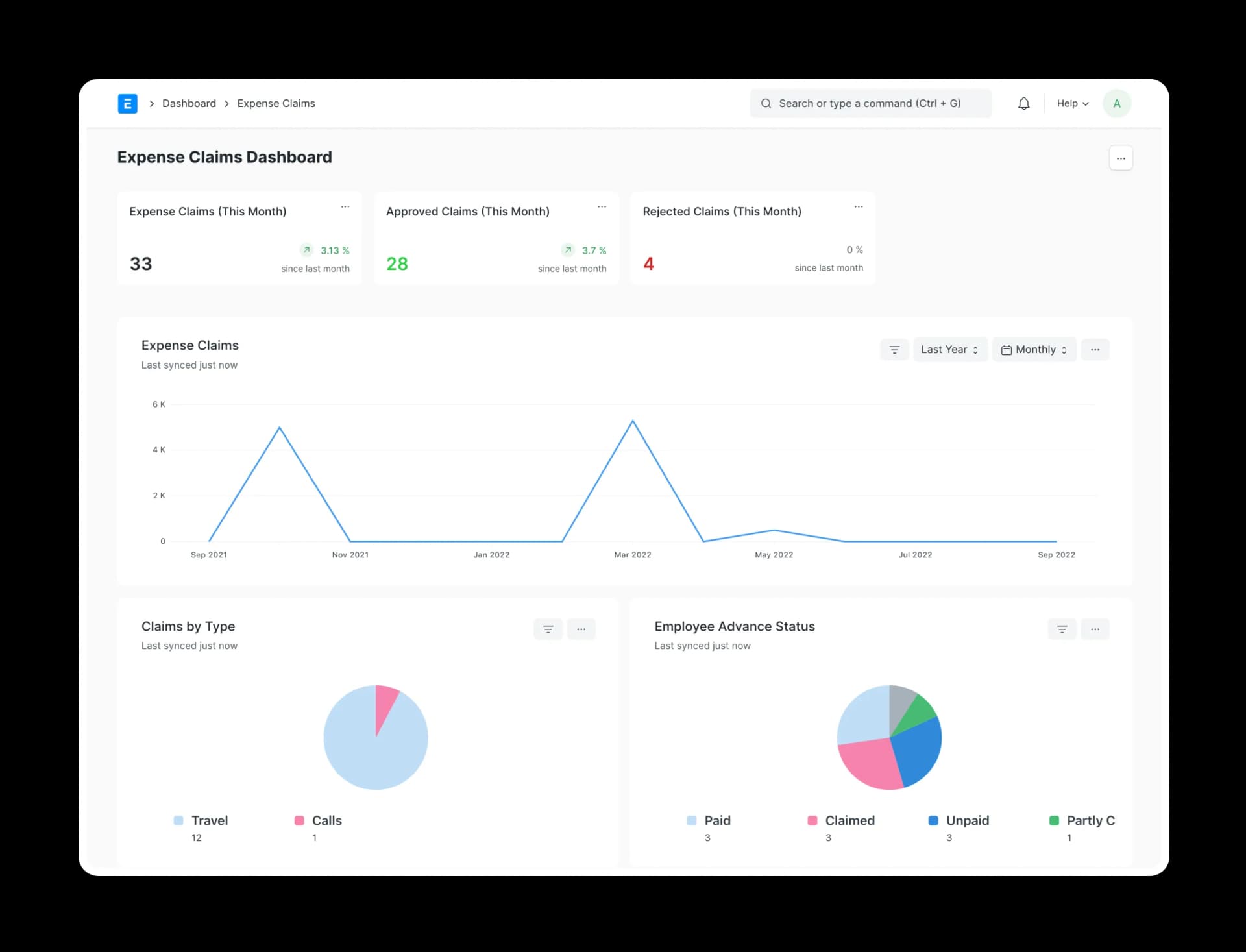Click the 33 expense claims count

[141, 264]
